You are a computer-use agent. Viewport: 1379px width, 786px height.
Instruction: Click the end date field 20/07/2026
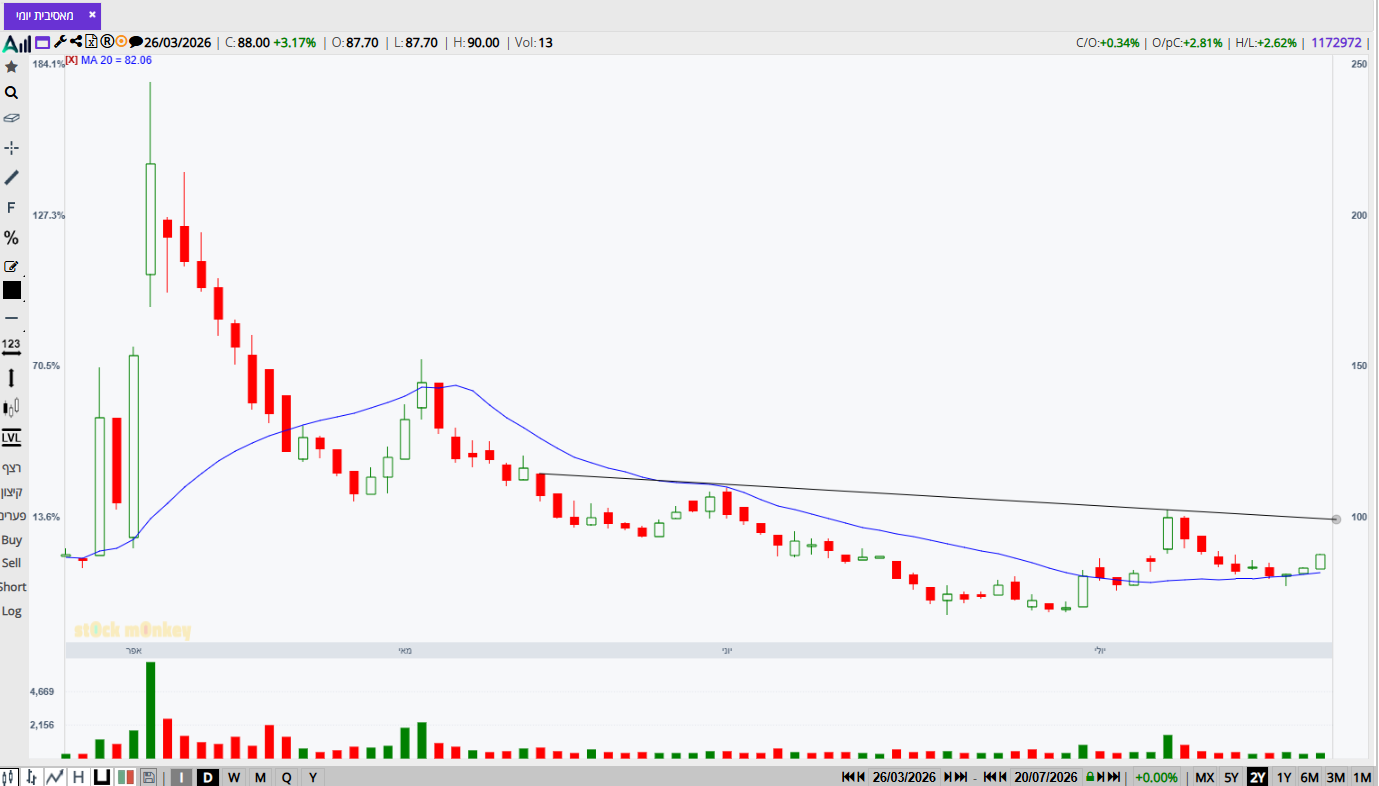tap(1046, 777)
